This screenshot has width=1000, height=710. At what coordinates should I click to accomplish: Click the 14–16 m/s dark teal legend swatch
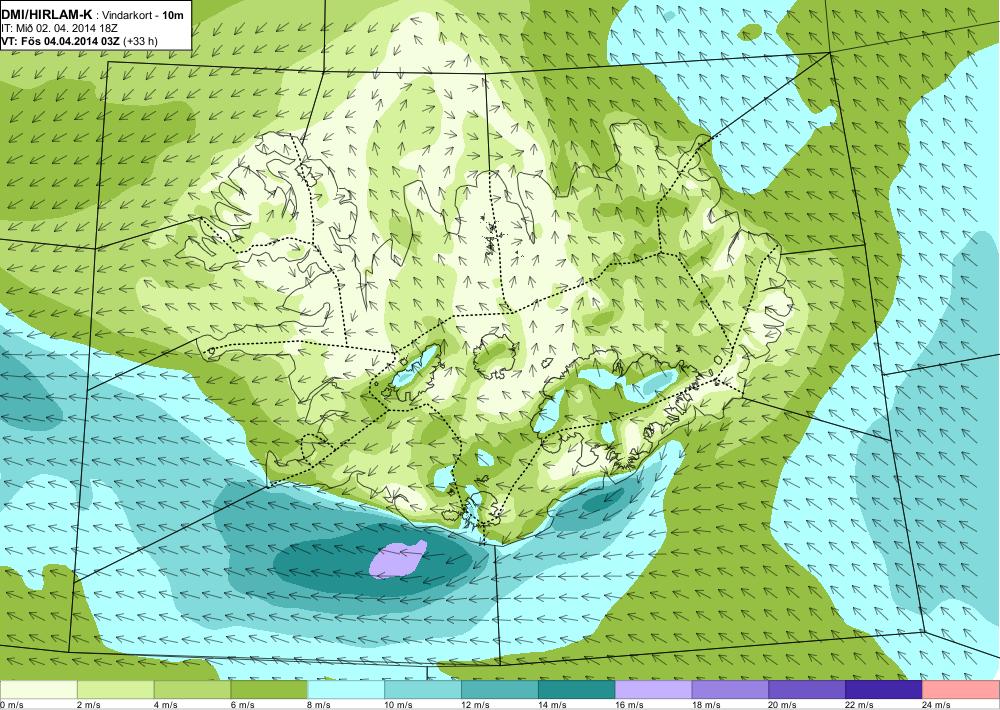[x=577, y=690]
